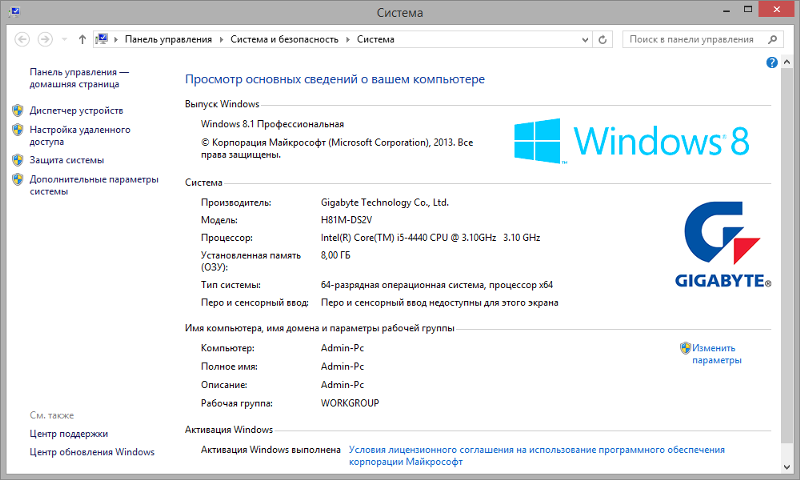Refresh the System page

[602, 40]
